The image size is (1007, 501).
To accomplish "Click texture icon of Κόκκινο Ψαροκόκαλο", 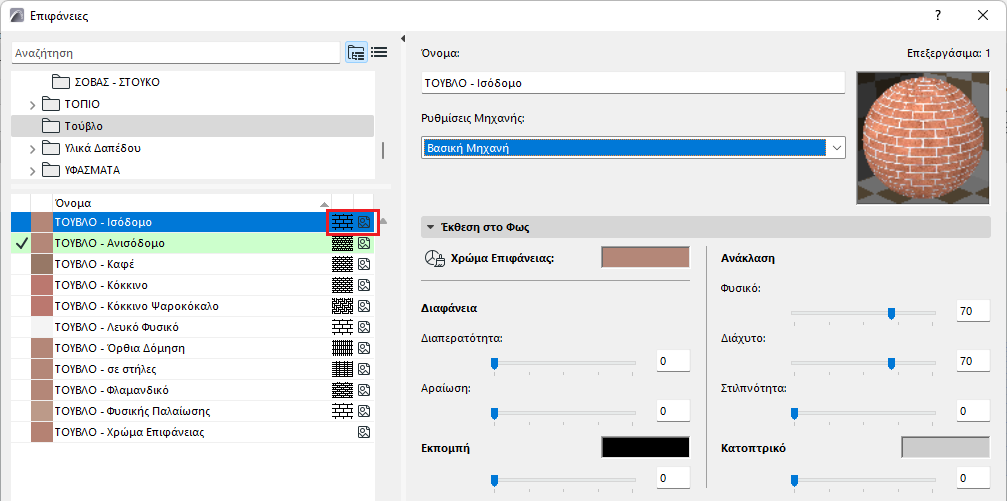I will tap(364, 306).
